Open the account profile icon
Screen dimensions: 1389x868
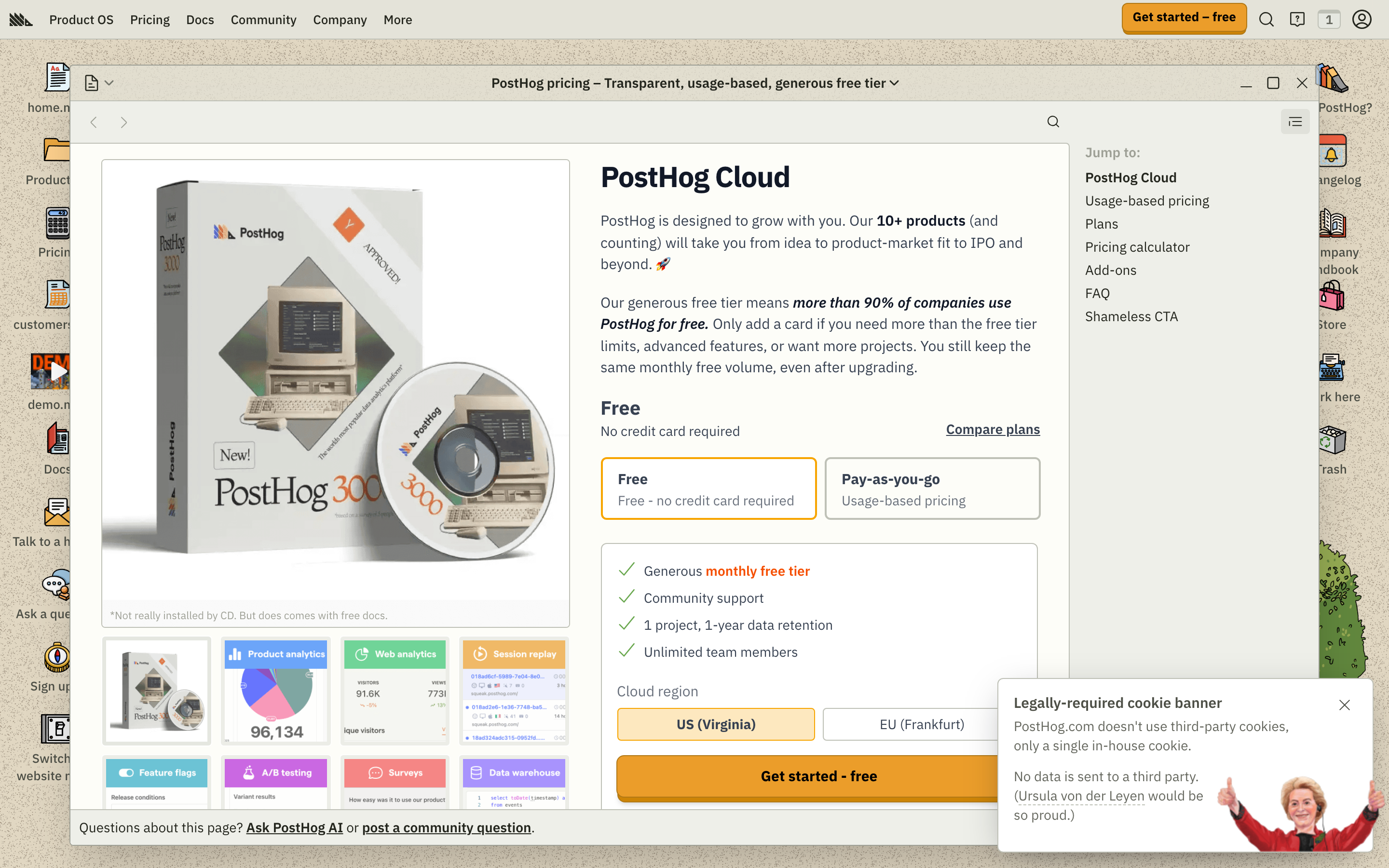pos(1362,19)
